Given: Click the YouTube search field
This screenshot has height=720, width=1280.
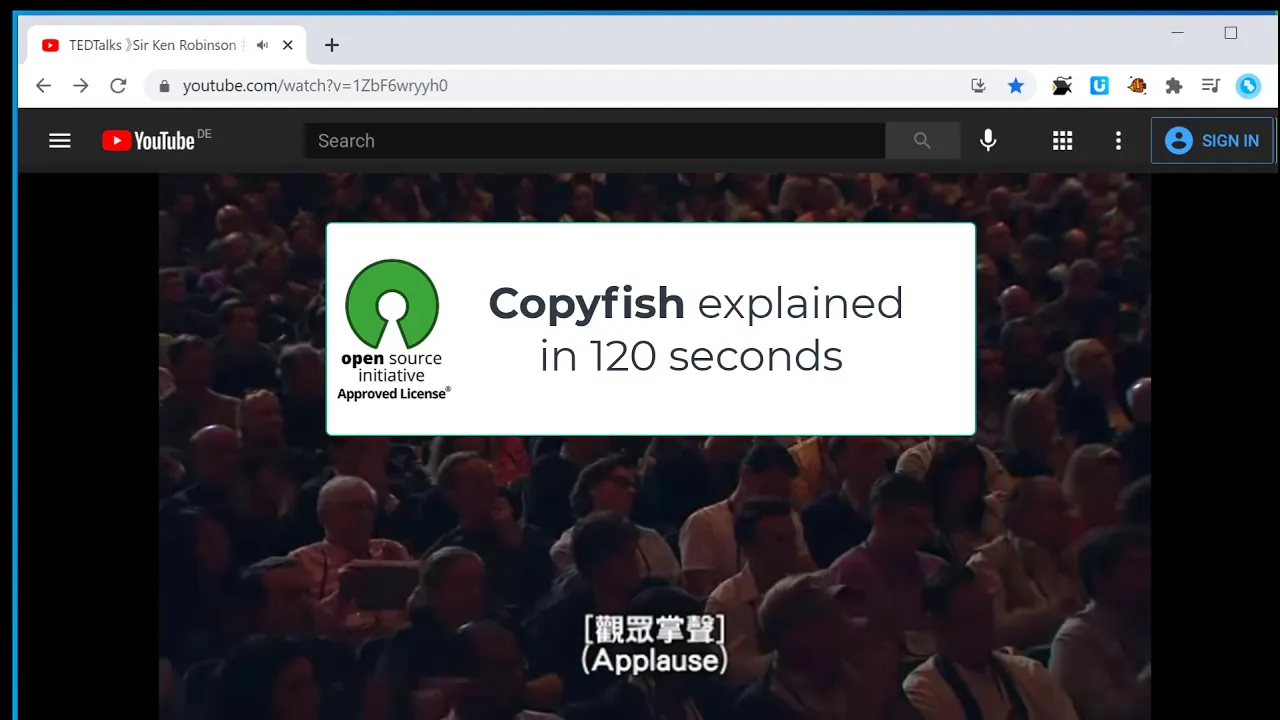Looking at the screenshot, I should (x=594, y=141).
